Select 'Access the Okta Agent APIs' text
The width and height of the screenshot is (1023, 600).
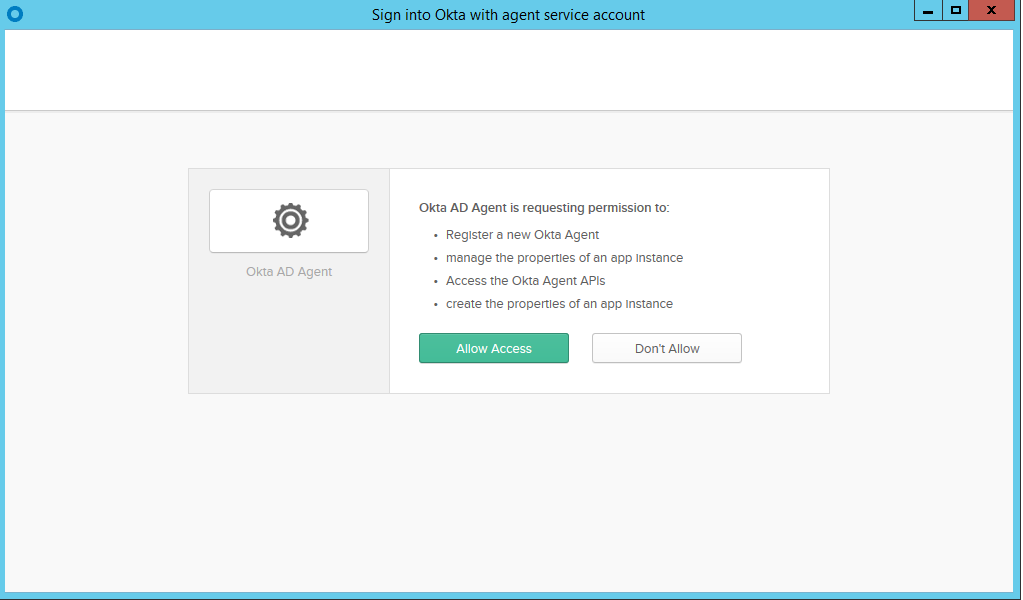(525, 280)
